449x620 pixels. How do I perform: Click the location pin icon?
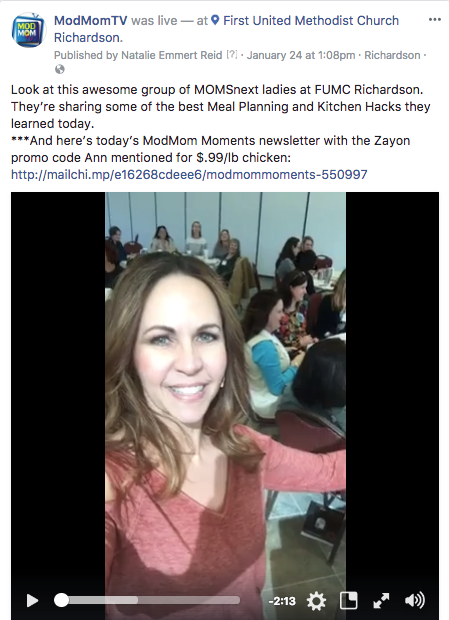click(x=215, y=20)
